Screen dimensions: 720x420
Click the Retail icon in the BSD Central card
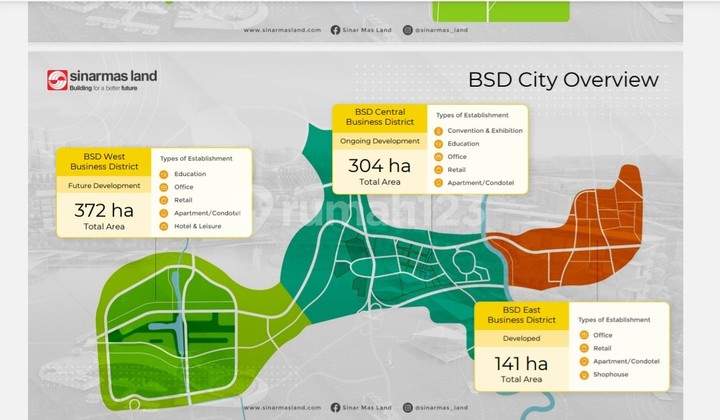click(438, 170)
